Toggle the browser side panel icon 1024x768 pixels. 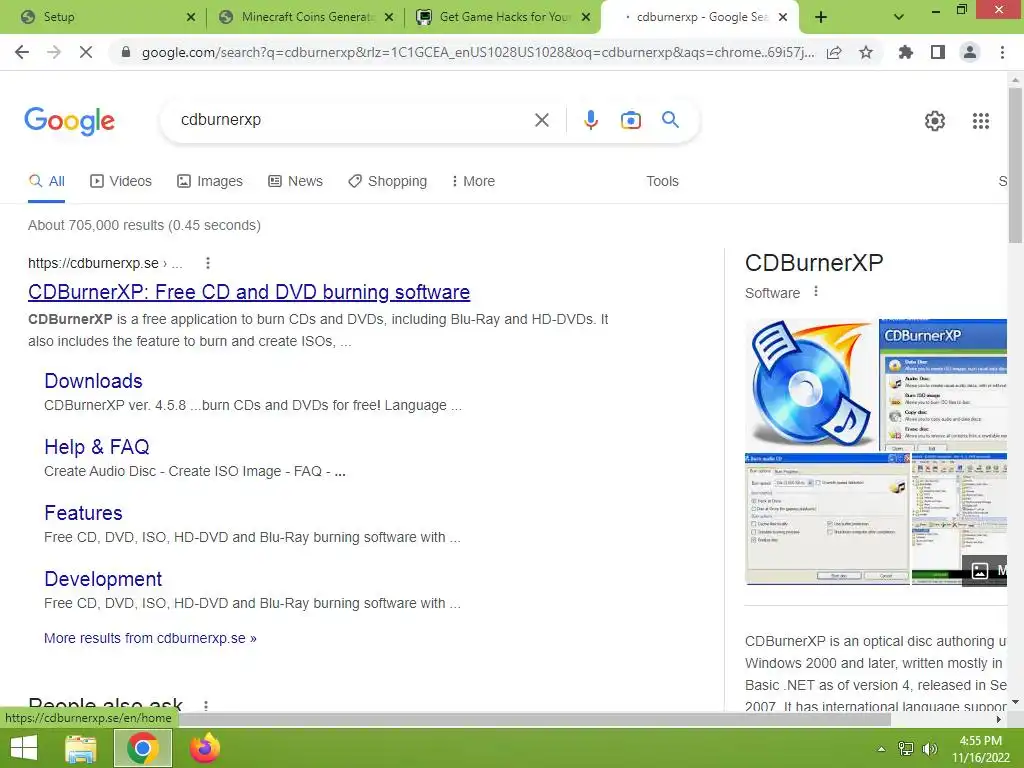click(x=938, y=52)
